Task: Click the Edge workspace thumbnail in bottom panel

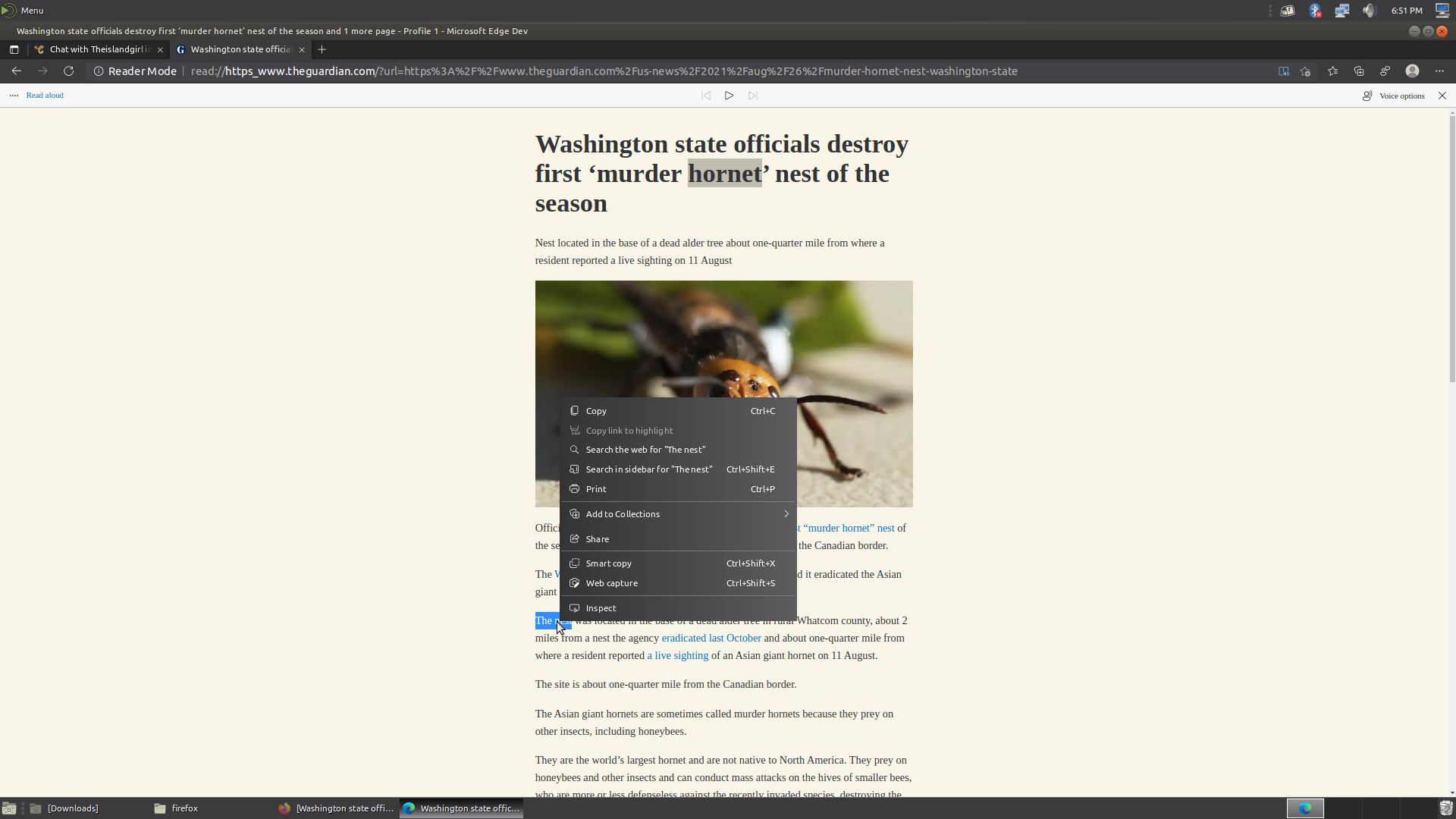Action: (x=1305, y=808)
